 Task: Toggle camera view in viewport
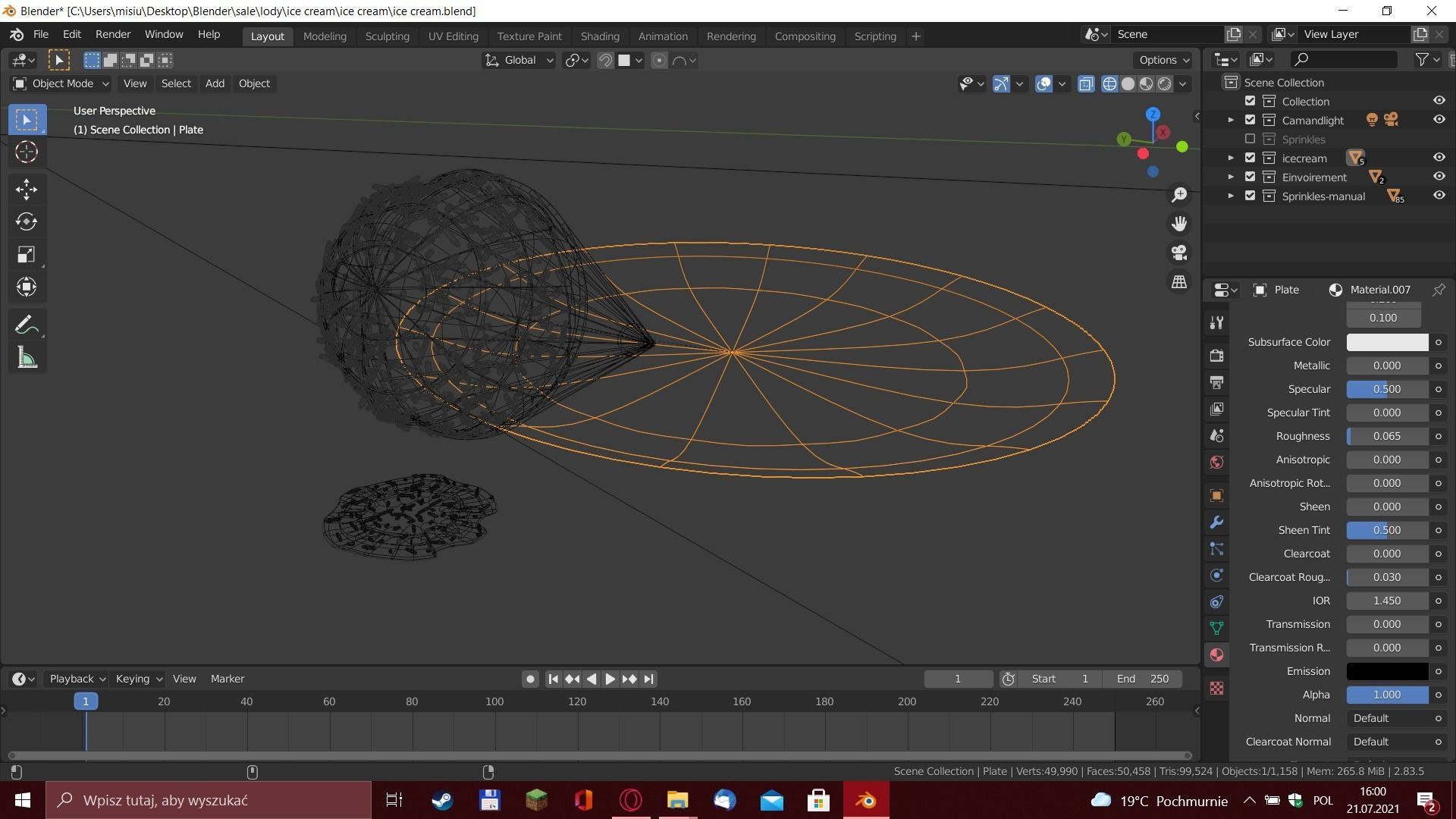click(x=1179, y=253)
